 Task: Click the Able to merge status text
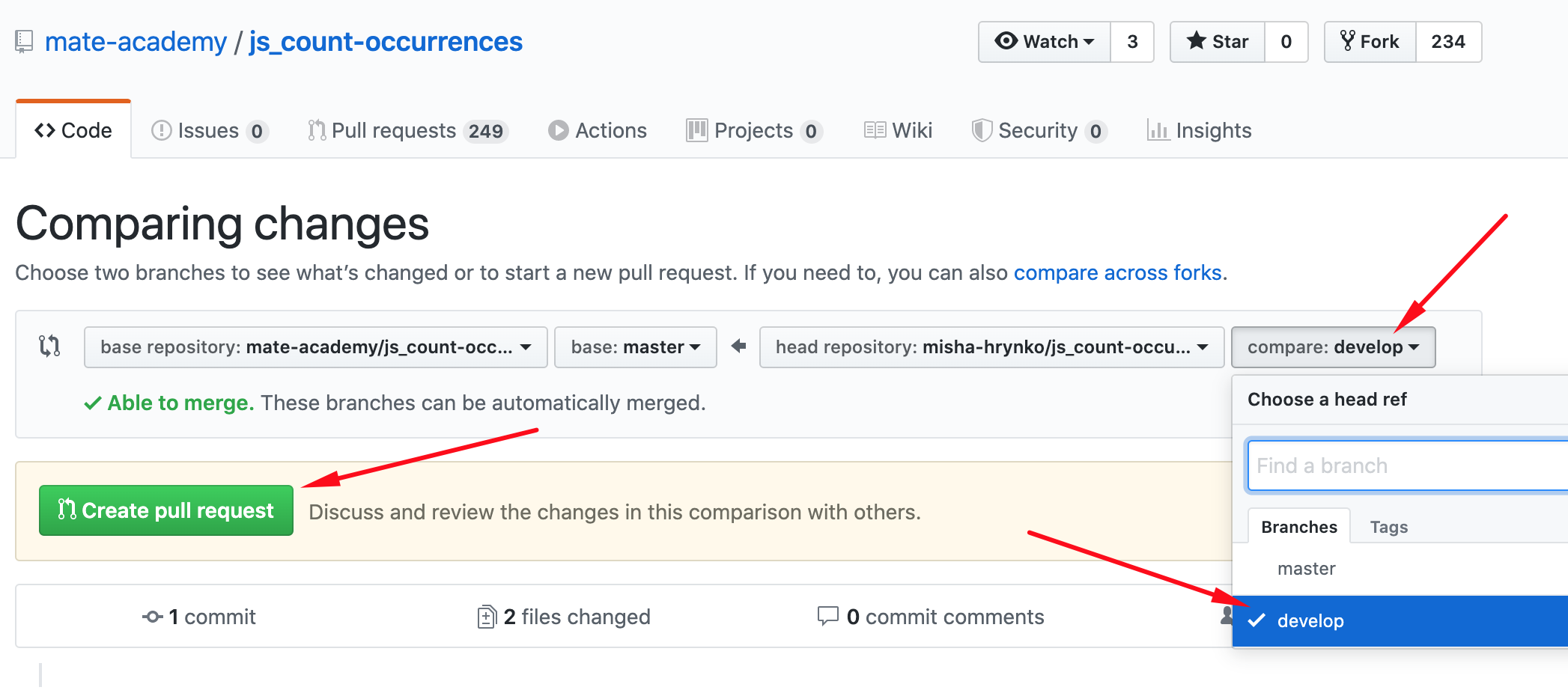(181, 403)
